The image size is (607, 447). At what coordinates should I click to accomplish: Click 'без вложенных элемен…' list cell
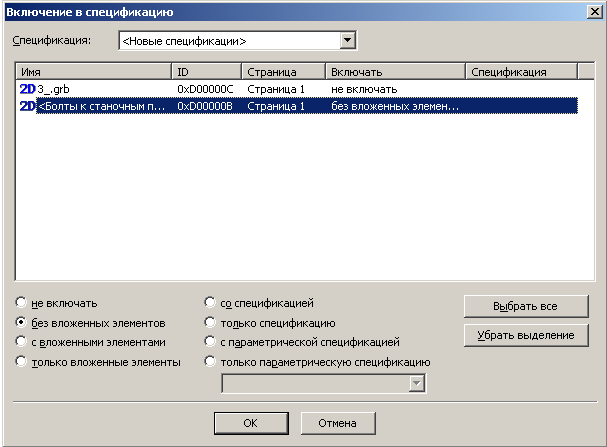pos(395,106)
